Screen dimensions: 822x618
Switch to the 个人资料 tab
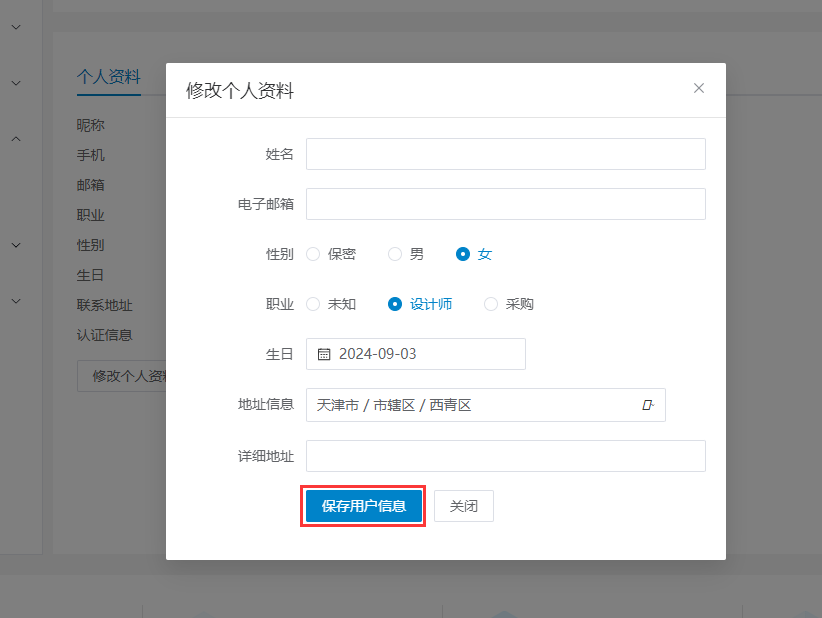click(109, 77)
